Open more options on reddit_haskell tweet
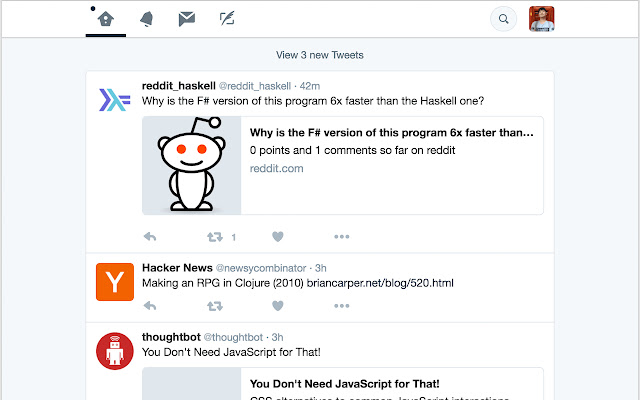640x400 pixels. point(342,237)
